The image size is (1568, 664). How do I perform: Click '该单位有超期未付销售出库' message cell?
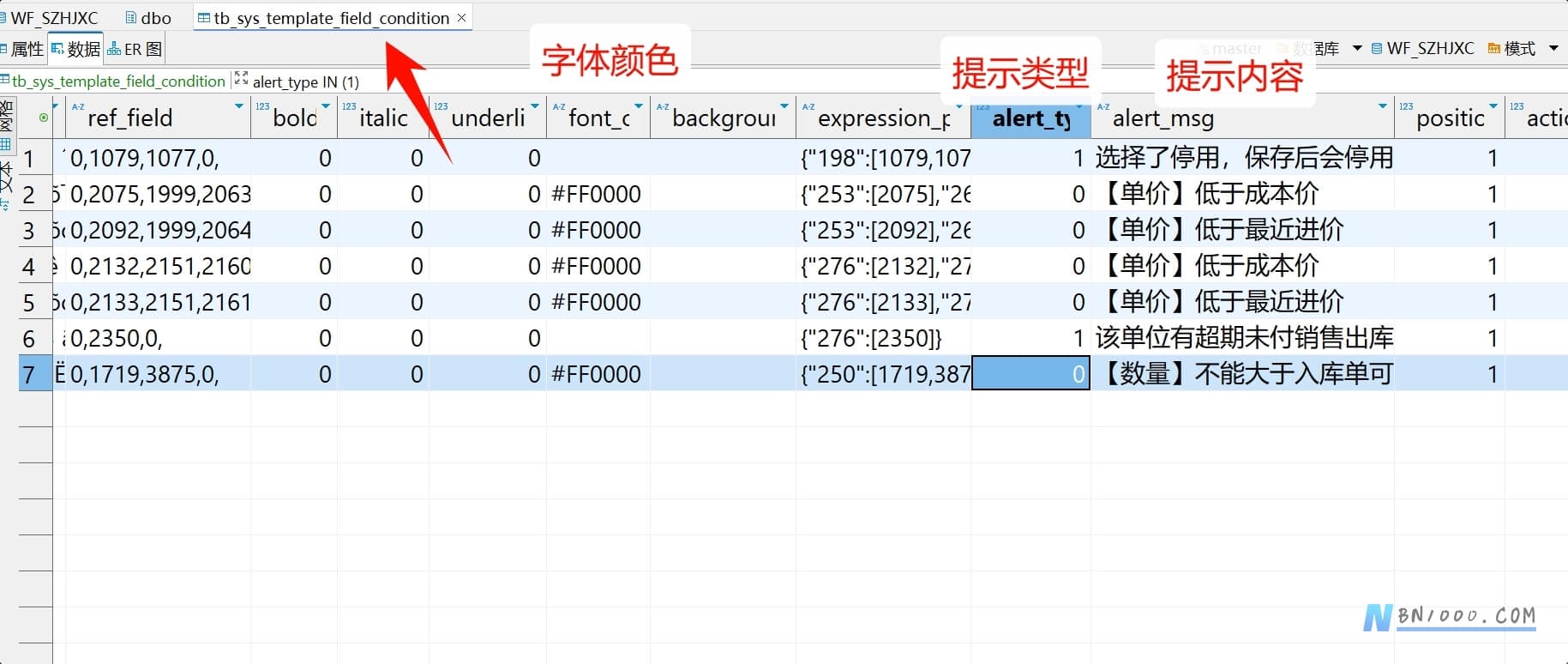pos(1244,338)
